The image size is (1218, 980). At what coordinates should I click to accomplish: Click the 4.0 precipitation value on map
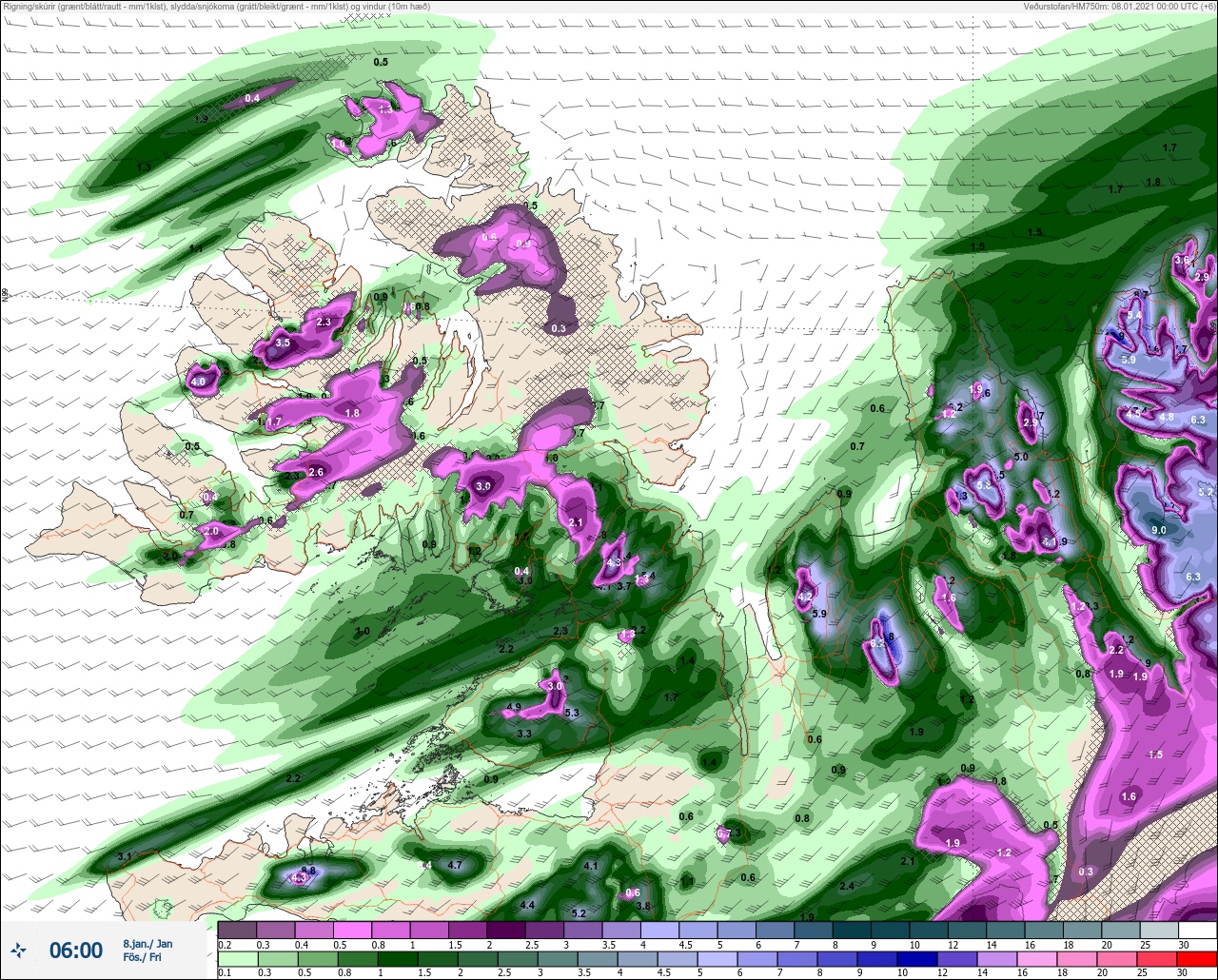pyautogui.click(x=198, y=382)
